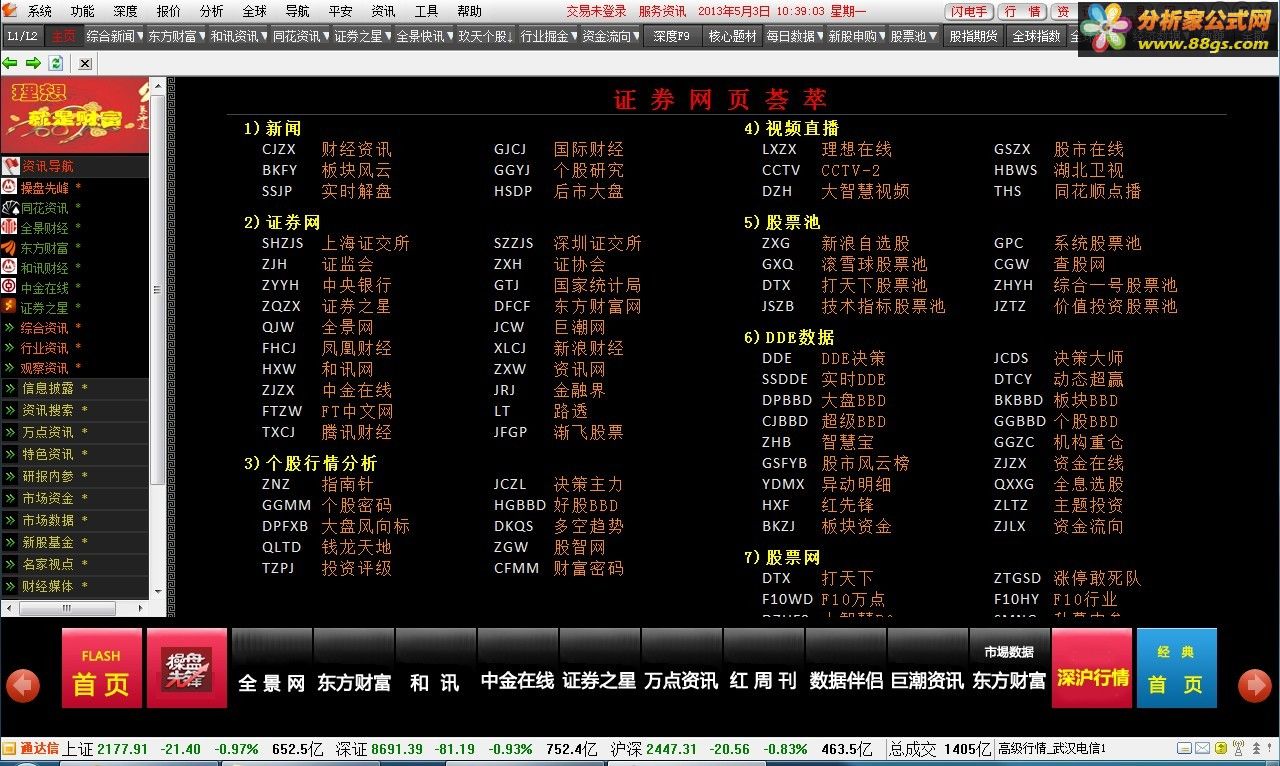Screen dimensions: 1280x766
Task: Click the 上证 index value 2177.91
Action: pos(123,749)
